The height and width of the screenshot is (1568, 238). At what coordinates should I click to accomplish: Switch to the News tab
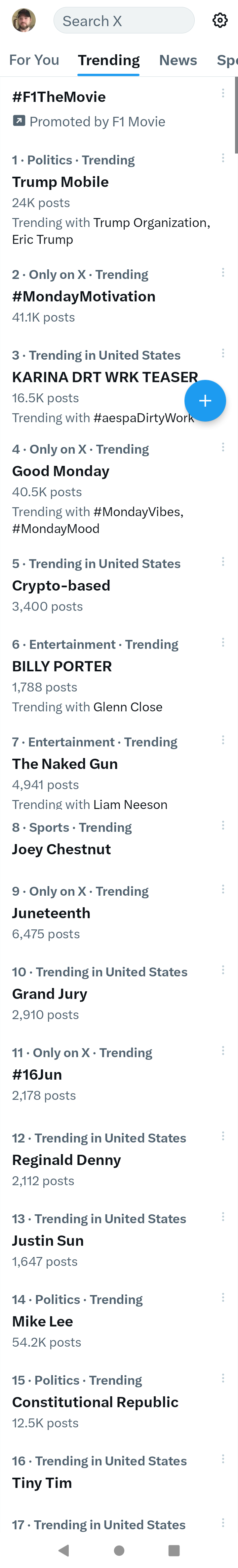click(x=178, y=60)
